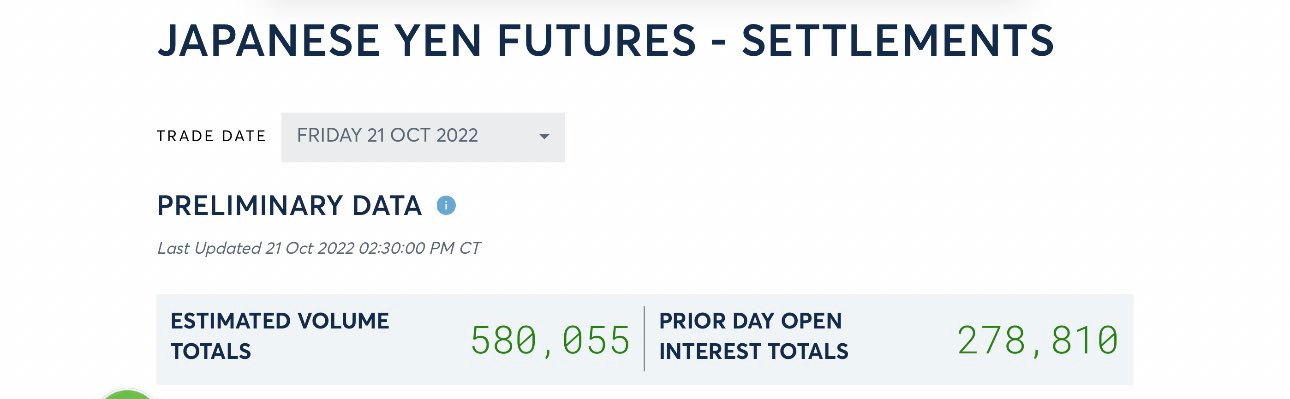This screenshot has height=399, width=1290.
Task: Click the 580,055 estimated volume figure
Action: click(550, 341)
